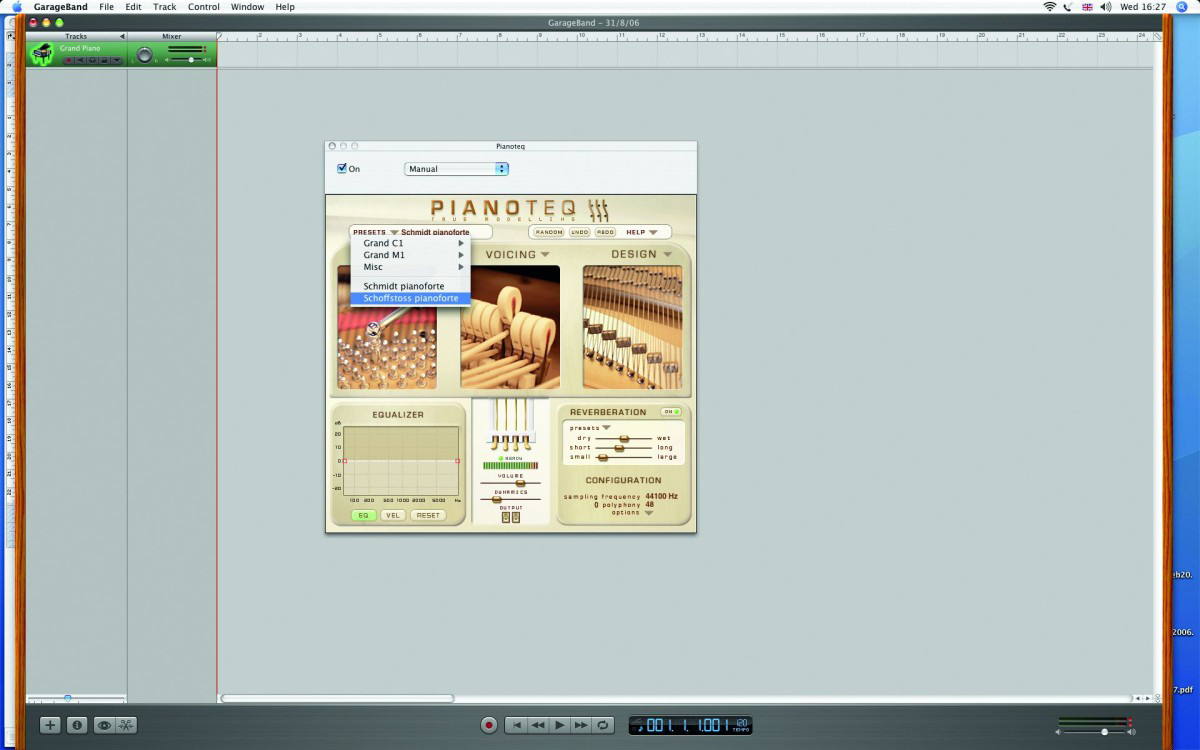
Task: Select the EQ mode button
Action: [363, 515]
